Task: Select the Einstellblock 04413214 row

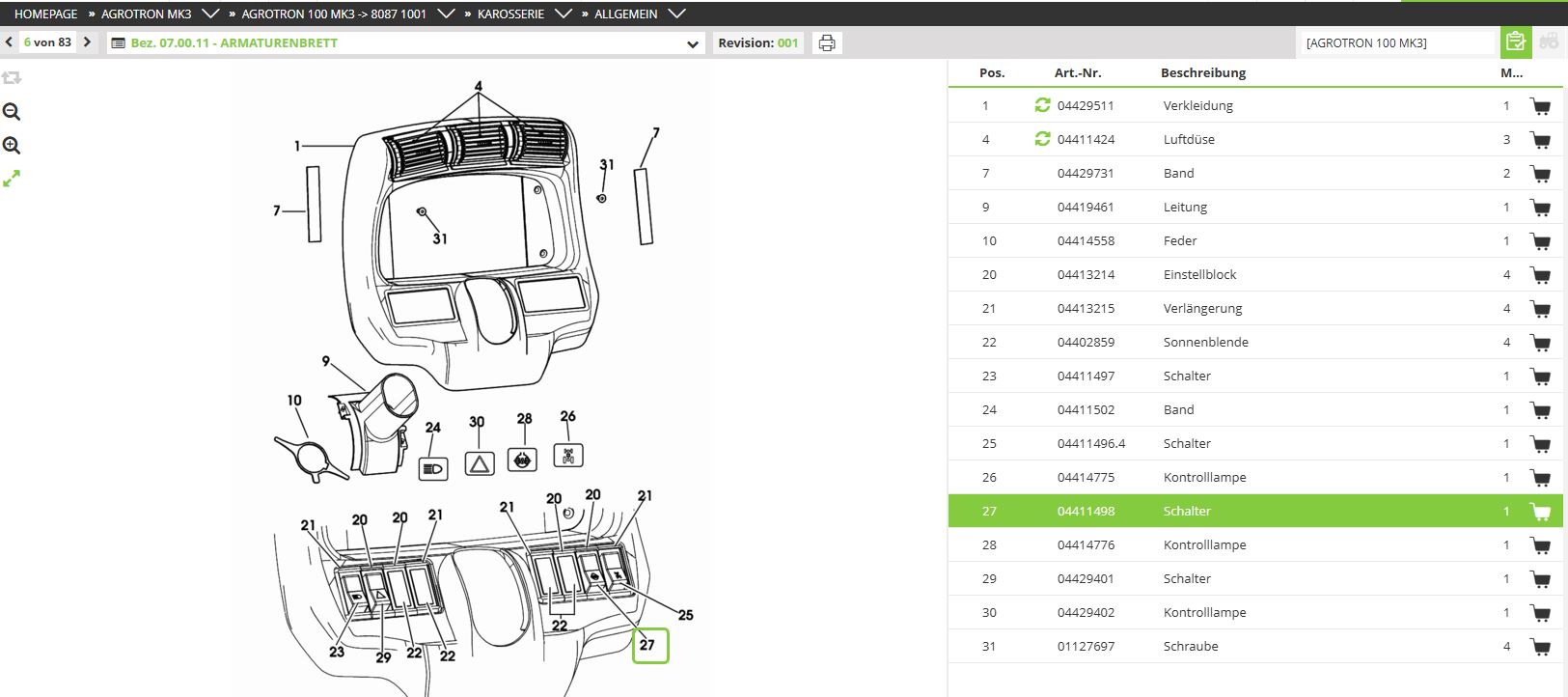Action: pos(1199,275)
